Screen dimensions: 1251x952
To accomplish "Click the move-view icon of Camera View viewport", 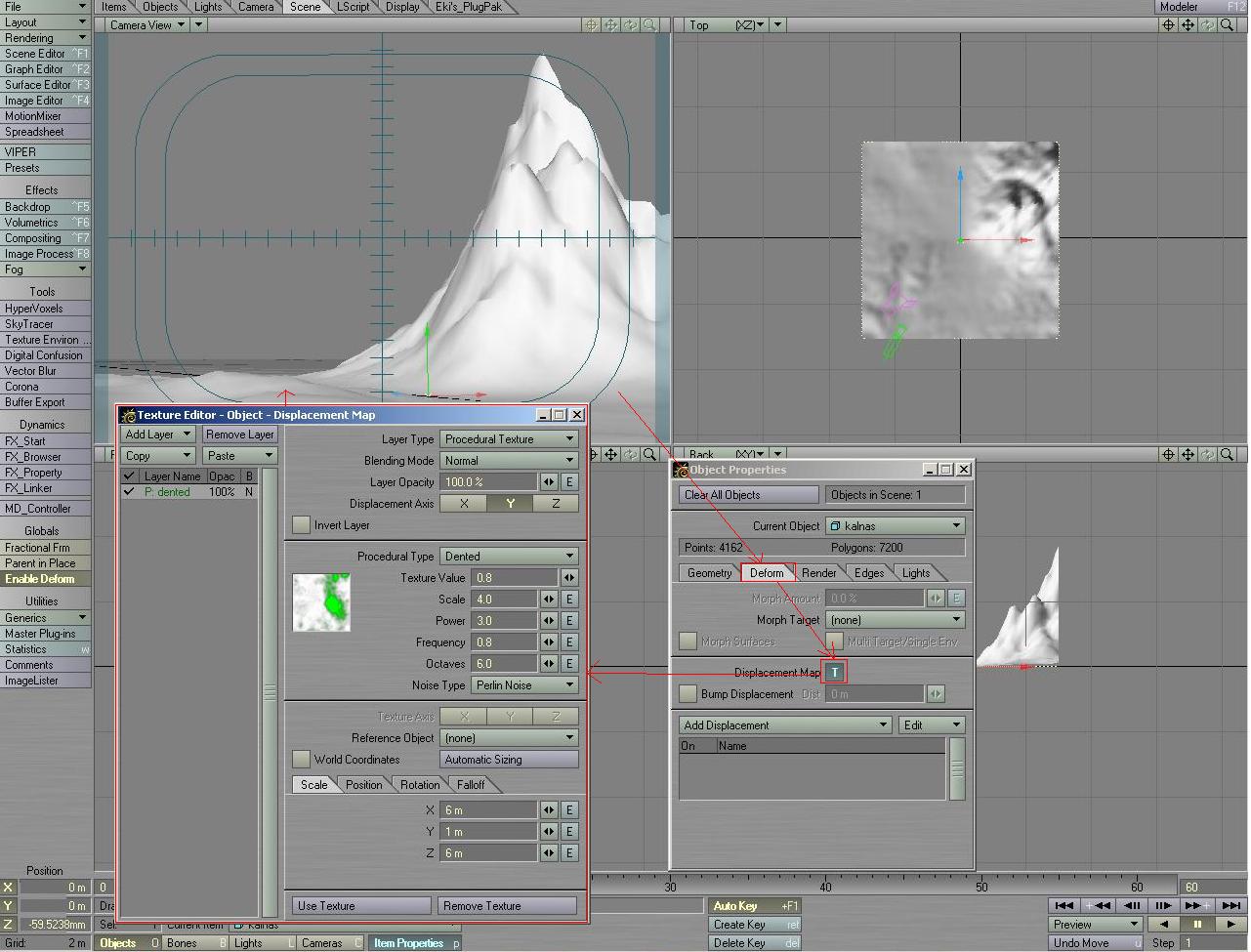I will click(610, 25).
